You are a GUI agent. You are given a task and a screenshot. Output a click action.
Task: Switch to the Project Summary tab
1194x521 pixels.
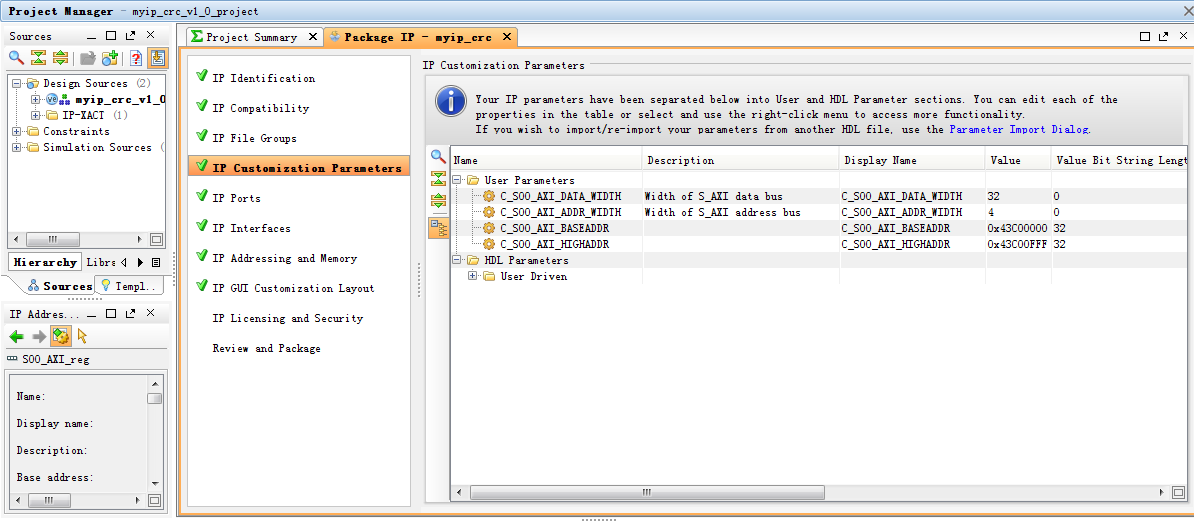252,37
